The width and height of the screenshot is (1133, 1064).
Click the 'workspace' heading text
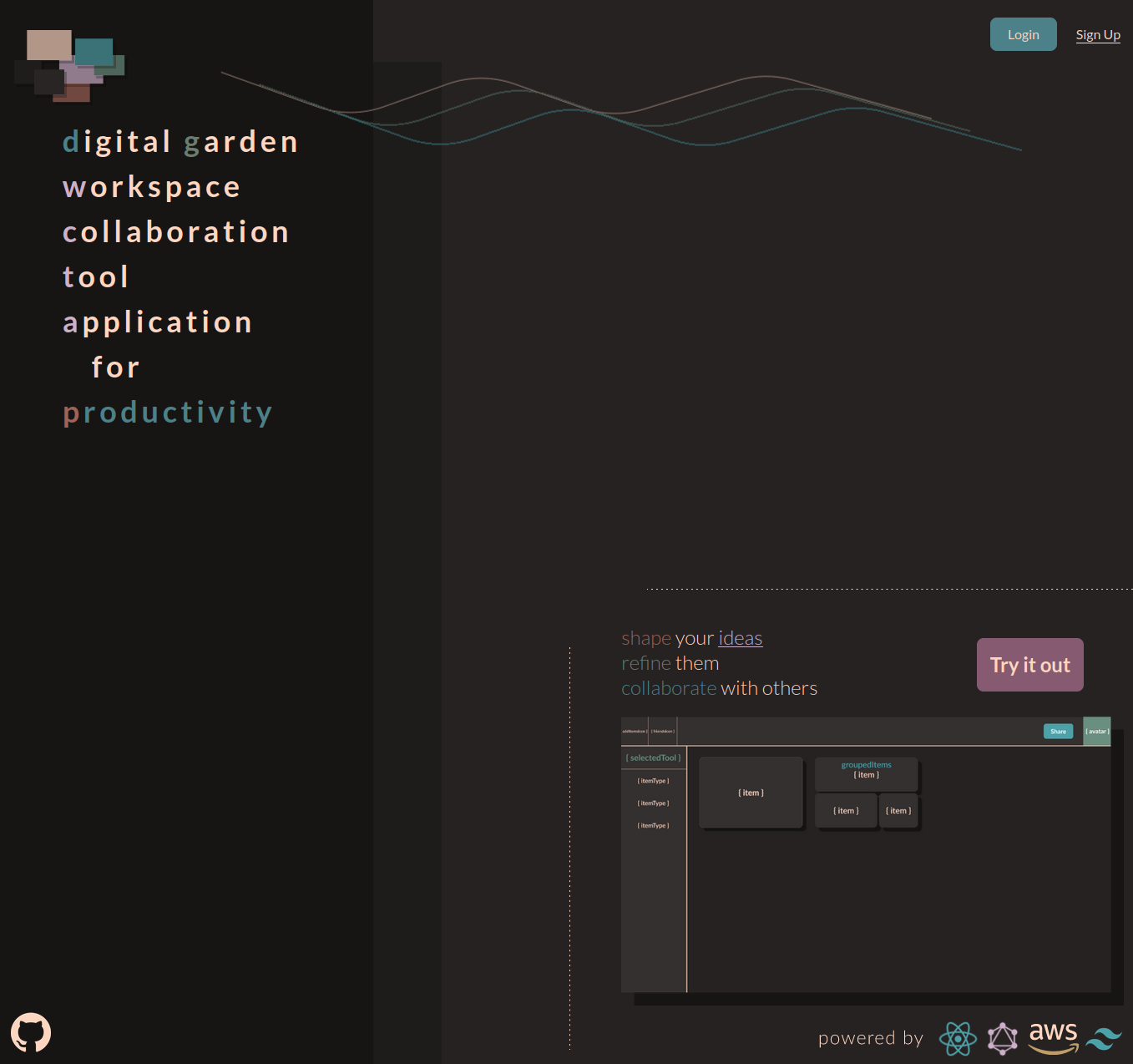152,187
